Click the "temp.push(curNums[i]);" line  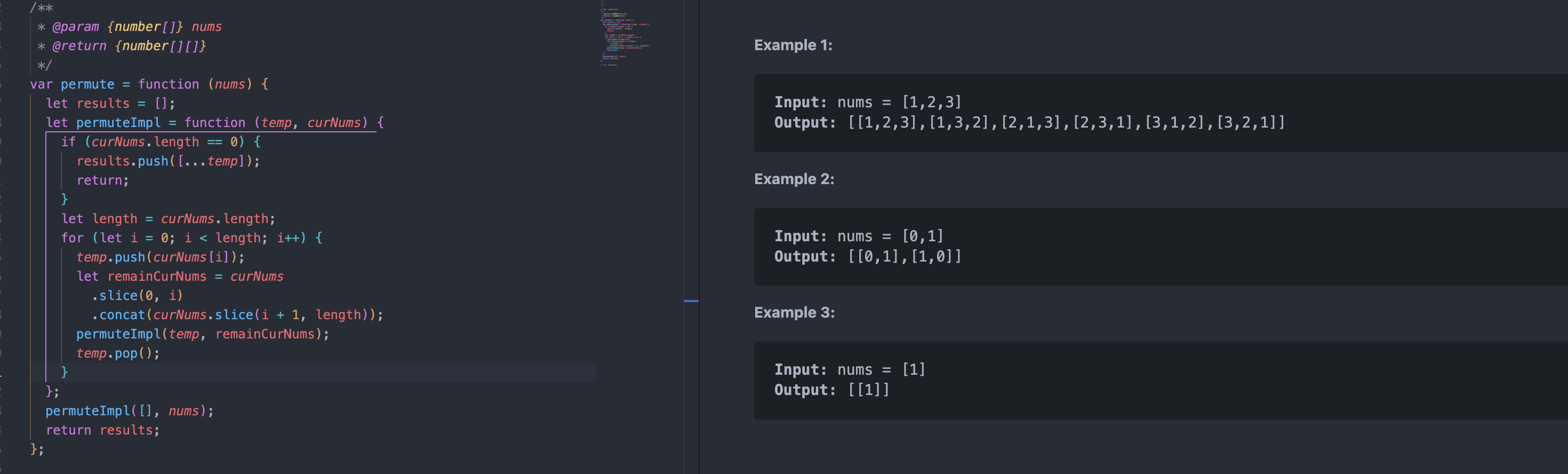click(160, 257)
